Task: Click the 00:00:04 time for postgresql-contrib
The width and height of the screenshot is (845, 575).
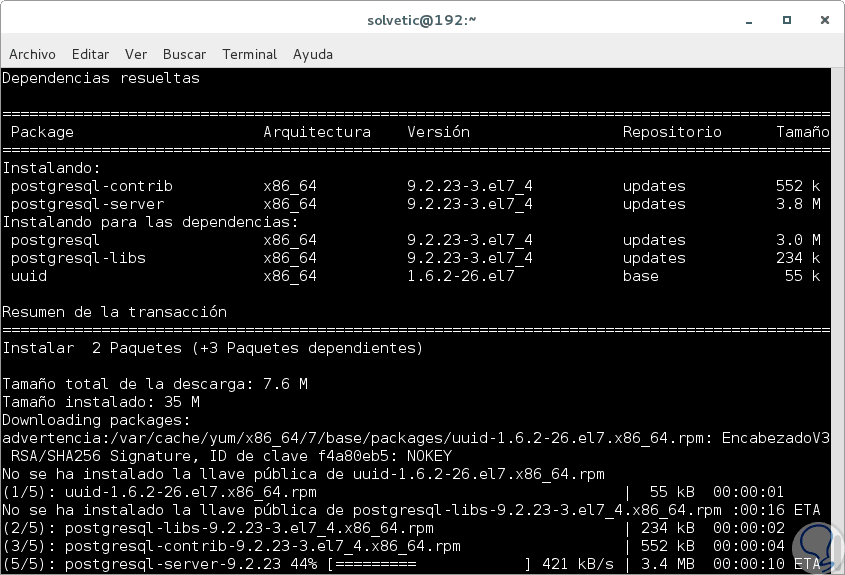Action: pos(749,546)
